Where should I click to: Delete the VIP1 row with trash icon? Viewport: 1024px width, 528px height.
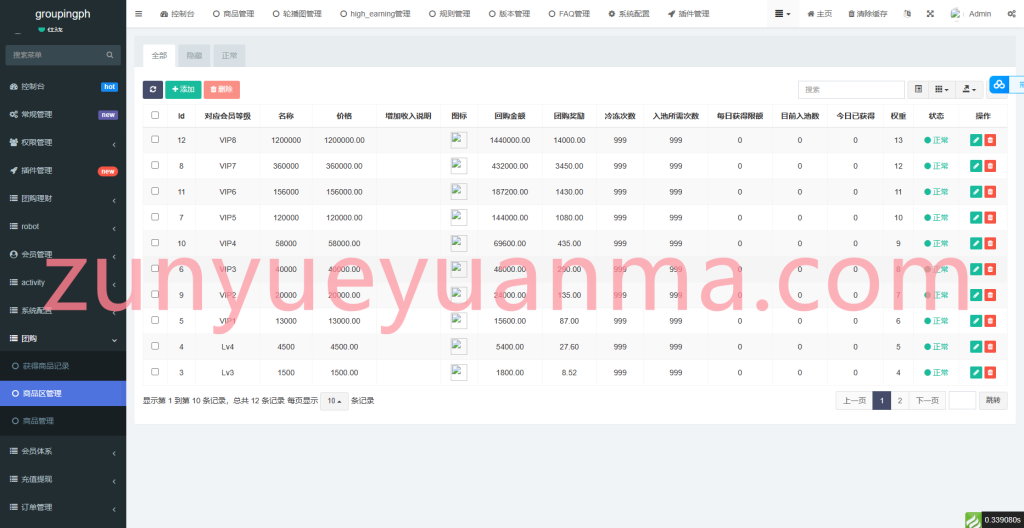coord(990,321)
